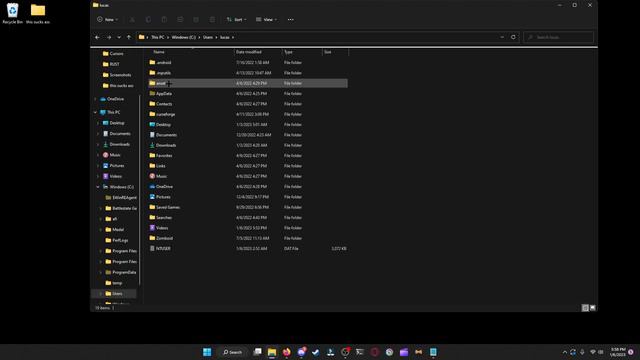Expand the OneDrive node in navigation pane

pos(96,99)
